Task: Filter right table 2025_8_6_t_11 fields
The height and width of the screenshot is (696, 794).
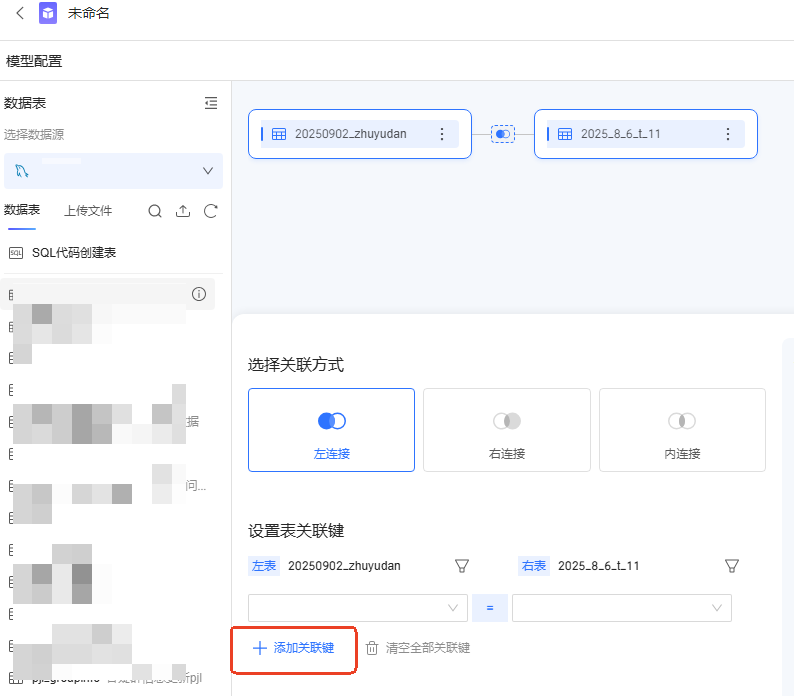Action: [x=732, y=566]
